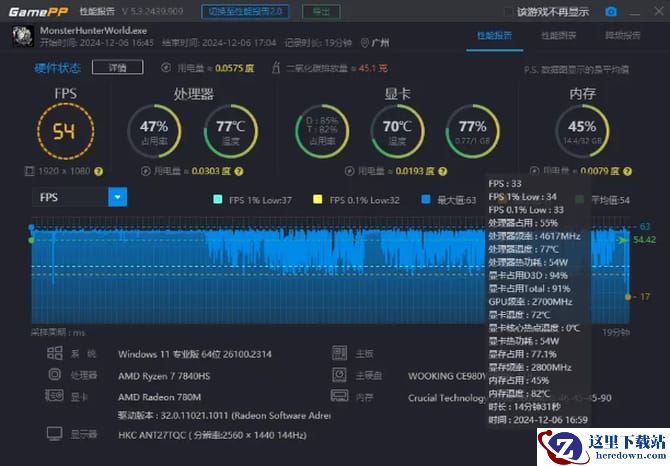
Task: Click the FPS 54 dashed orange gauge
Action: [65, 131]
